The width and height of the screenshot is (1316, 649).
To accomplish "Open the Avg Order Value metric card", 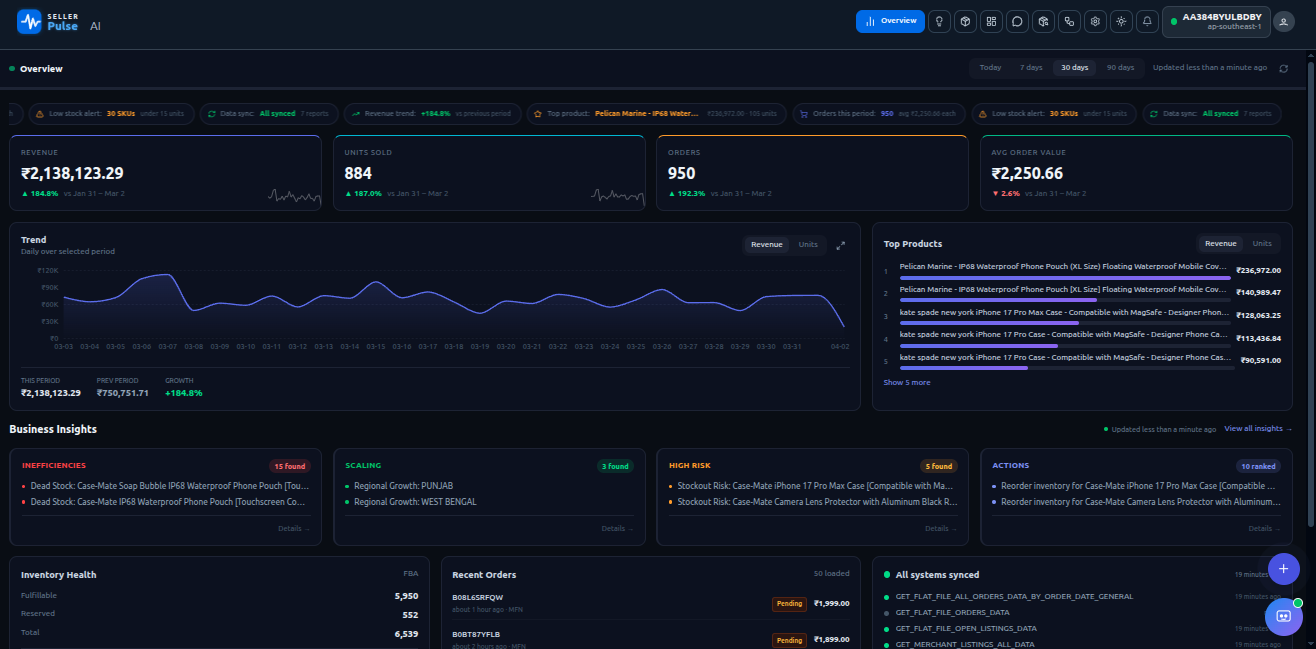I will click(x=1136, y=173).
